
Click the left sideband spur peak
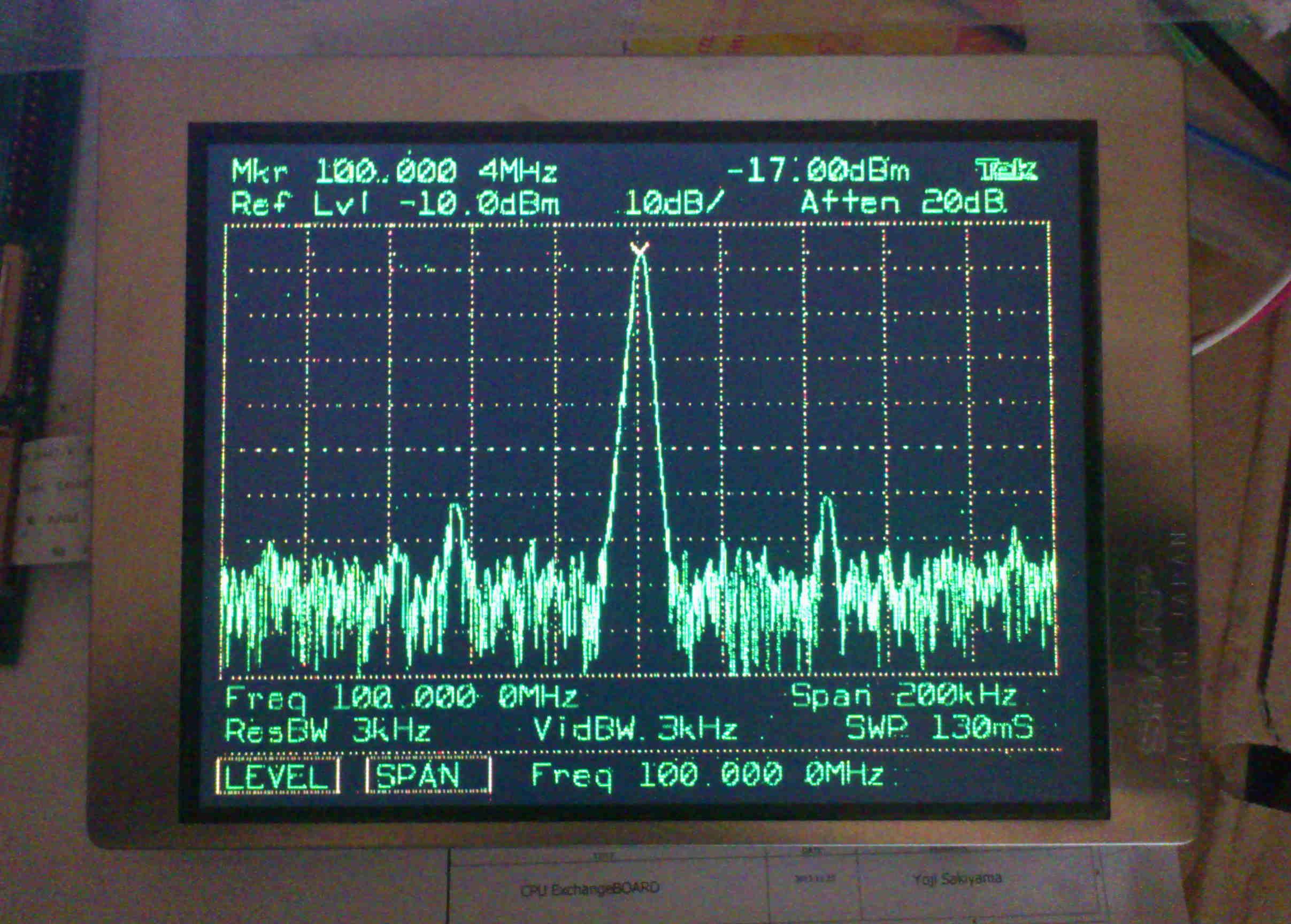[455, 508]
